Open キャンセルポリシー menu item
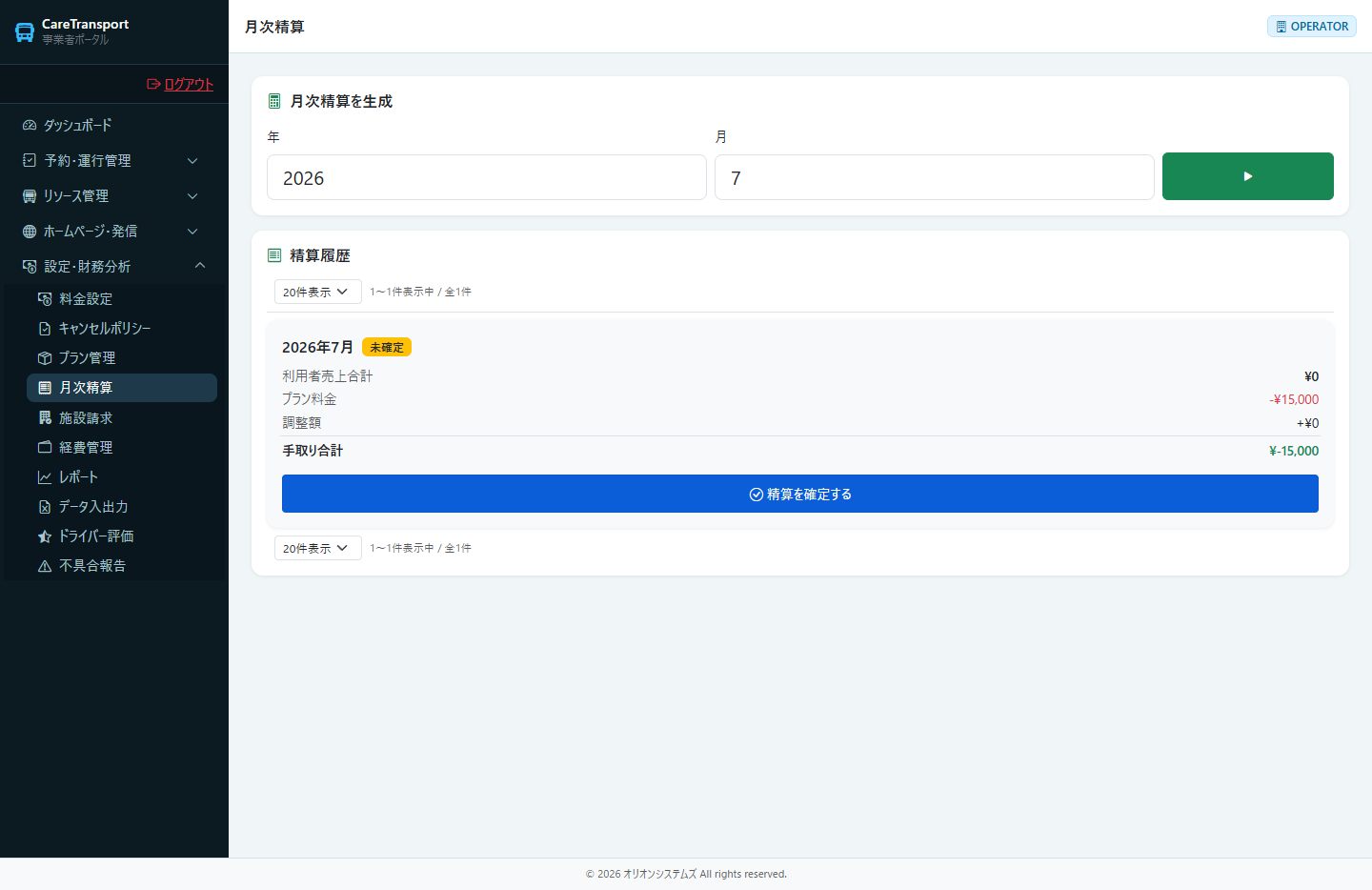Screen dimensions: 1372x890 pos(122,328)
